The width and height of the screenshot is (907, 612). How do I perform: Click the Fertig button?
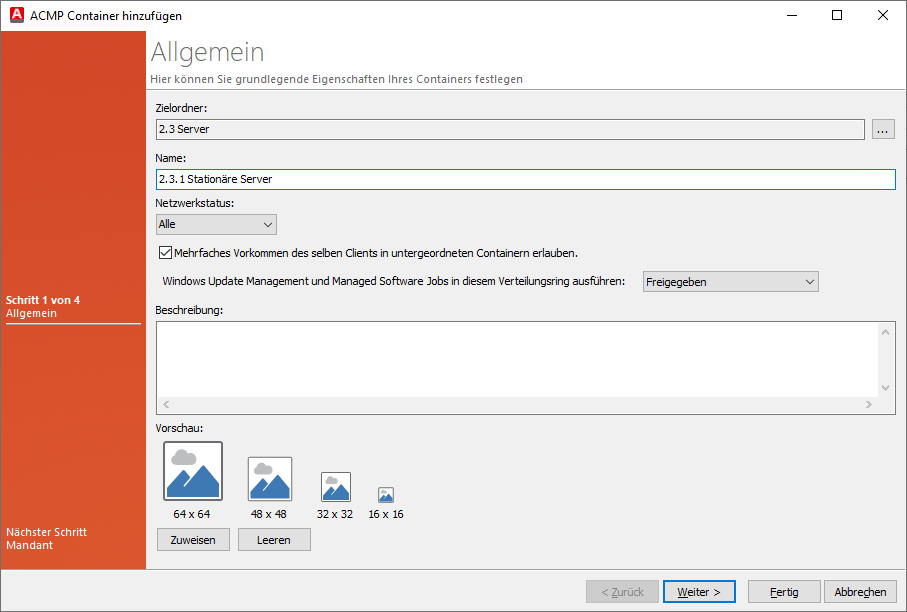(x=784, y=592)
